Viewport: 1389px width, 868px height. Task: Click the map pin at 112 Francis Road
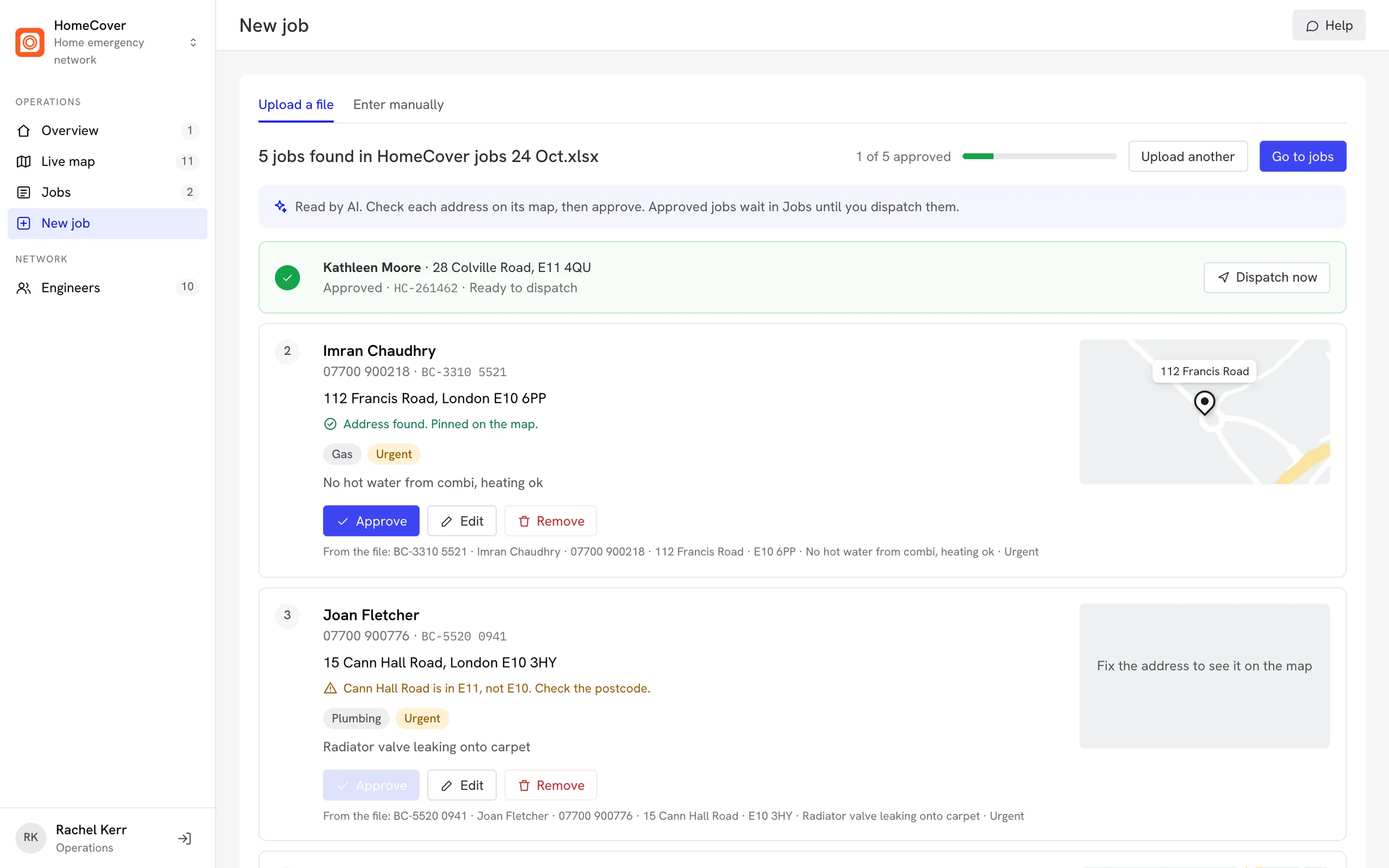pyautogui.click(x=1204, y=402)
